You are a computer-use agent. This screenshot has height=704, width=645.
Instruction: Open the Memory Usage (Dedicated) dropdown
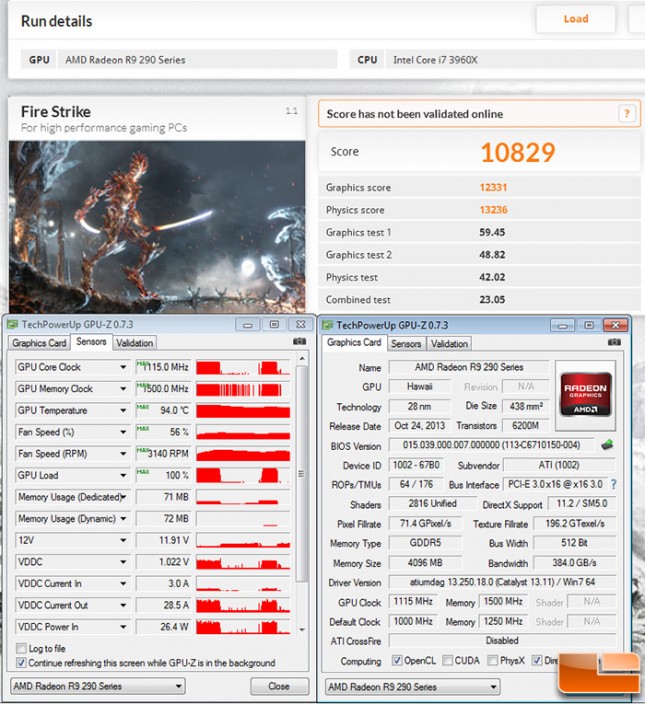[x=123, y=497]
